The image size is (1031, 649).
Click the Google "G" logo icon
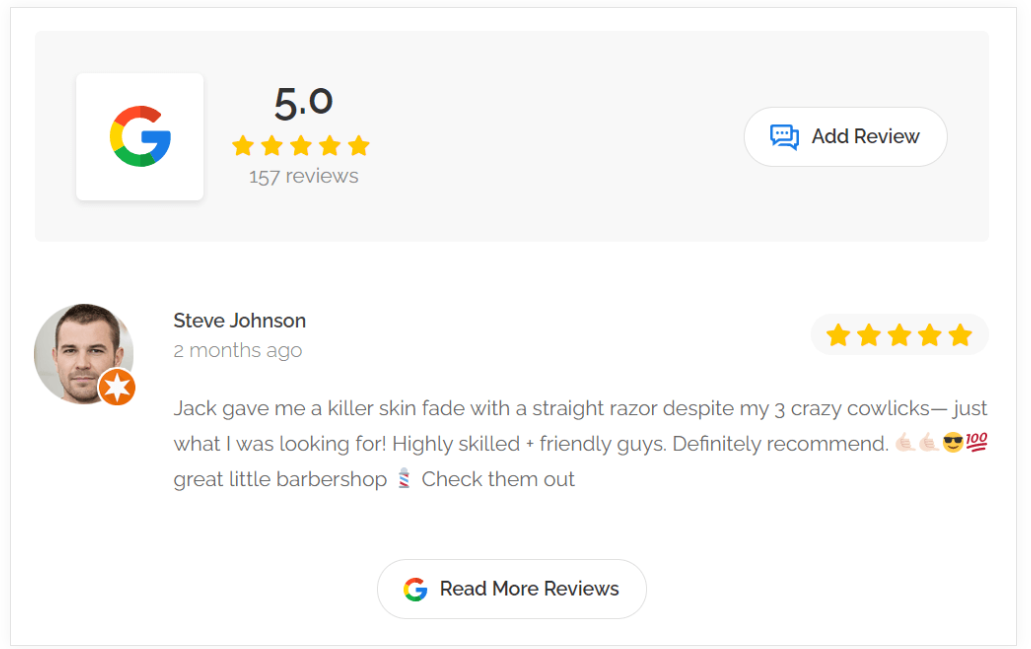(x=139, y=136)
